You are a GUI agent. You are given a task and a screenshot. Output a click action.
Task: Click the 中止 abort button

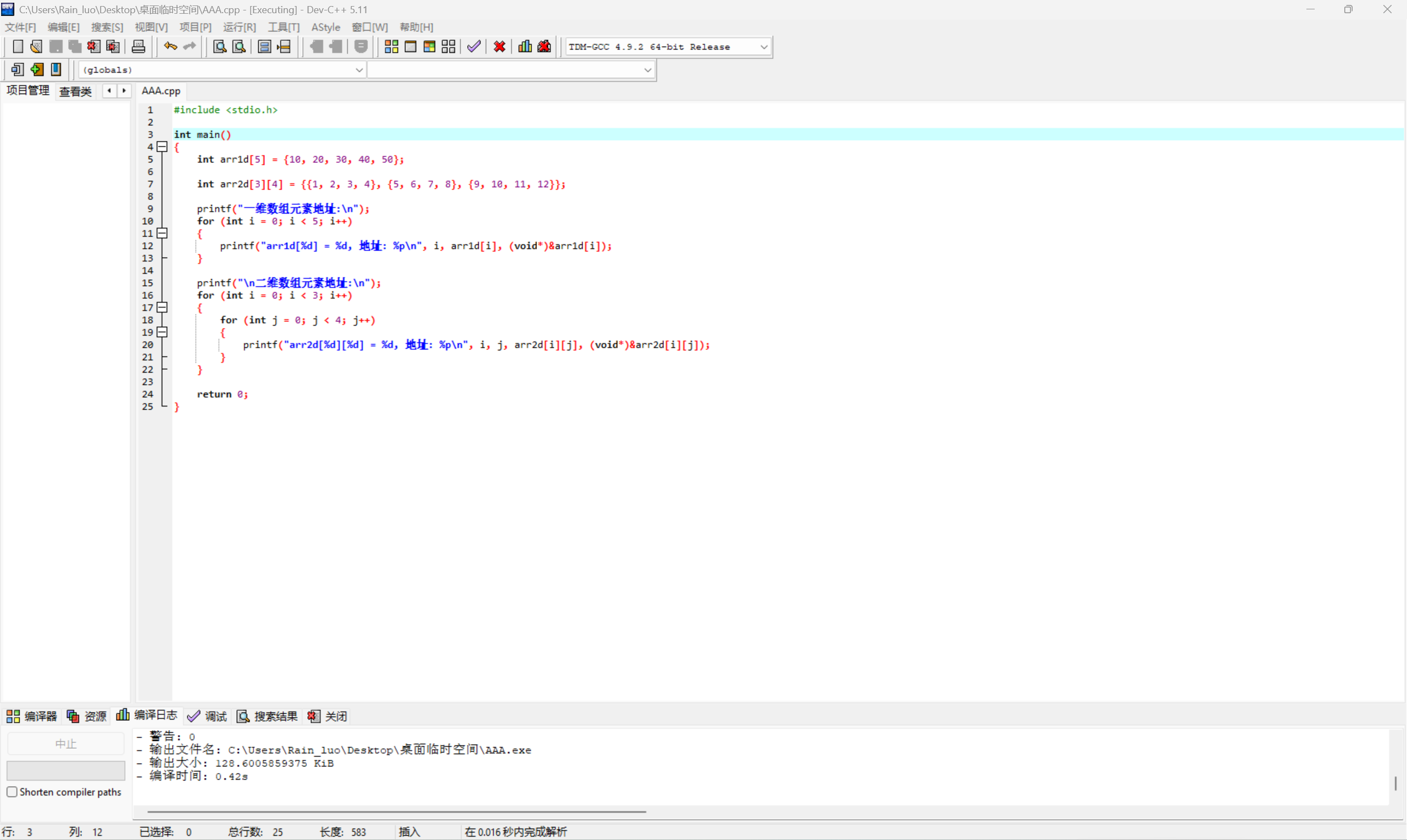(x=66, y=744)
